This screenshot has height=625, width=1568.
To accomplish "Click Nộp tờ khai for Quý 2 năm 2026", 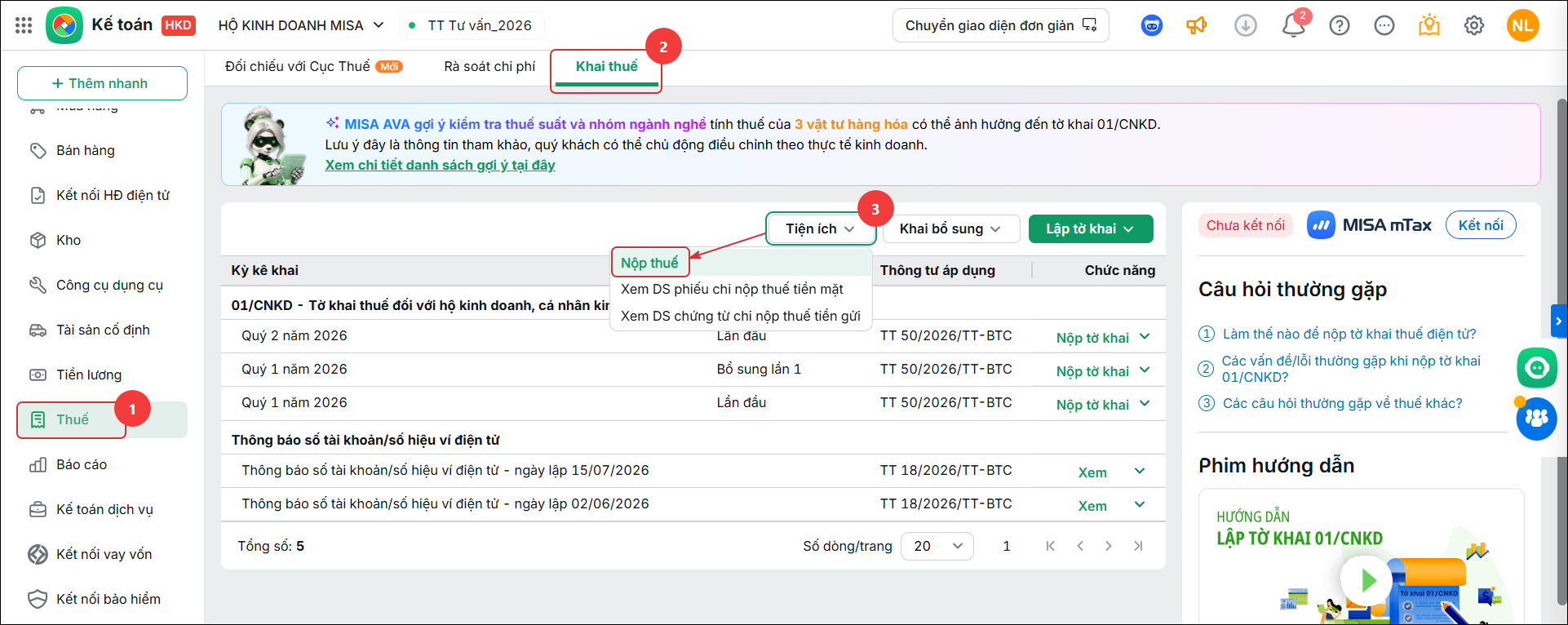I will point(1092,338).
